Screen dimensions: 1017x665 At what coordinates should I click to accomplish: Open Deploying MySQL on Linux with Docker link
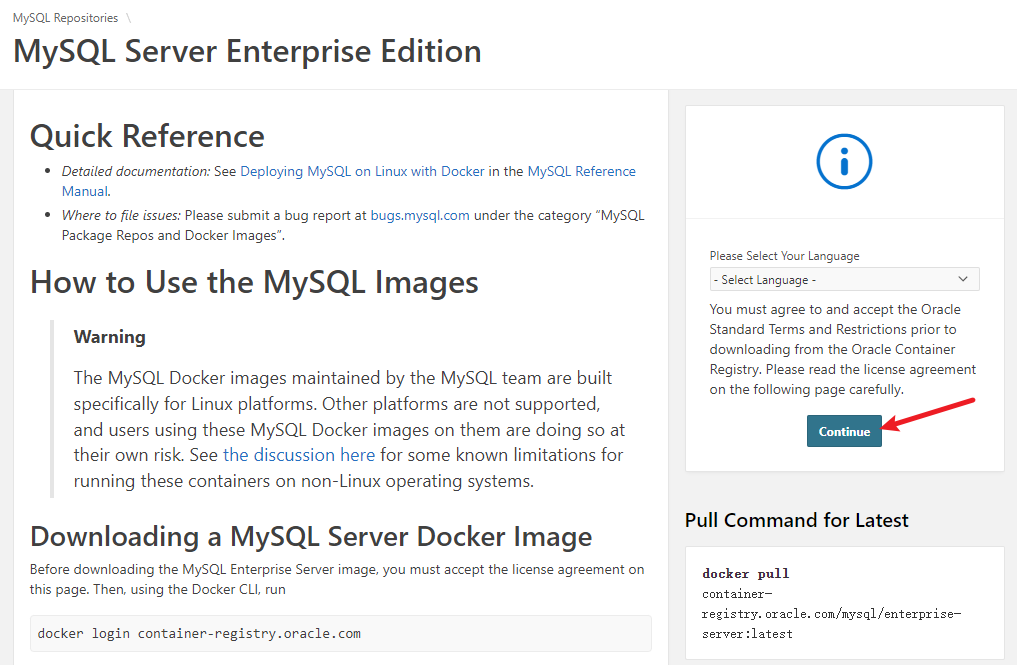362,171
